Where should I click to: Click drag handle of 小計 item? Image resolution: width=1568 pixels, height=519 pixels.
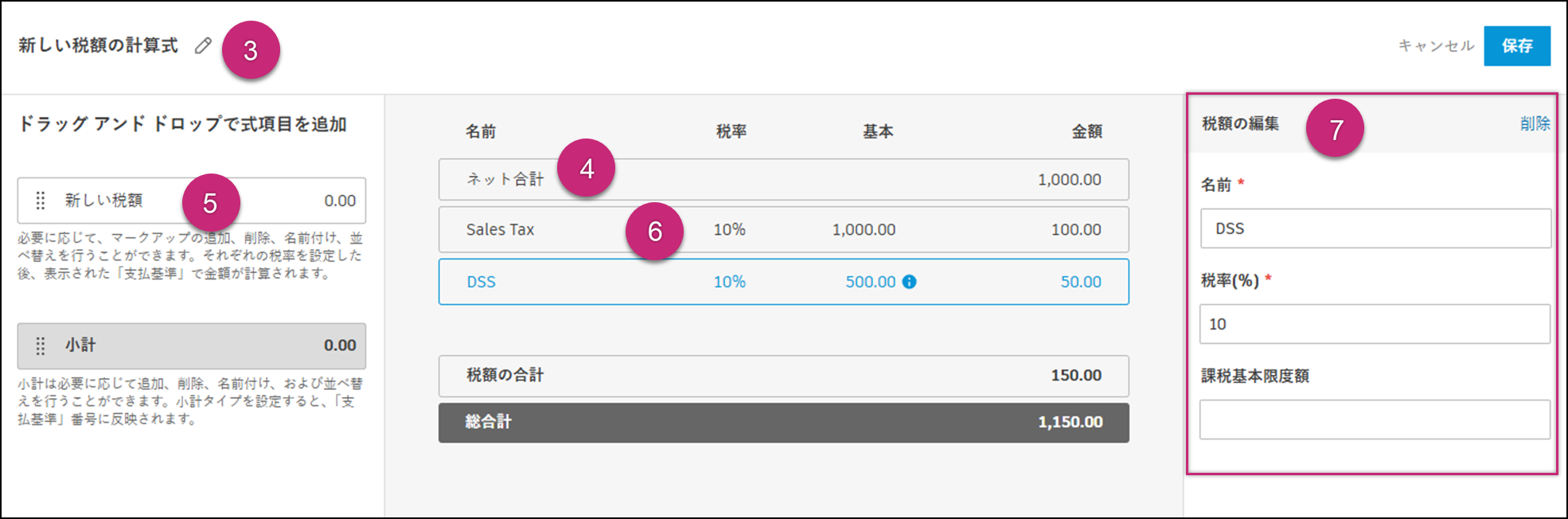point(41,345)
